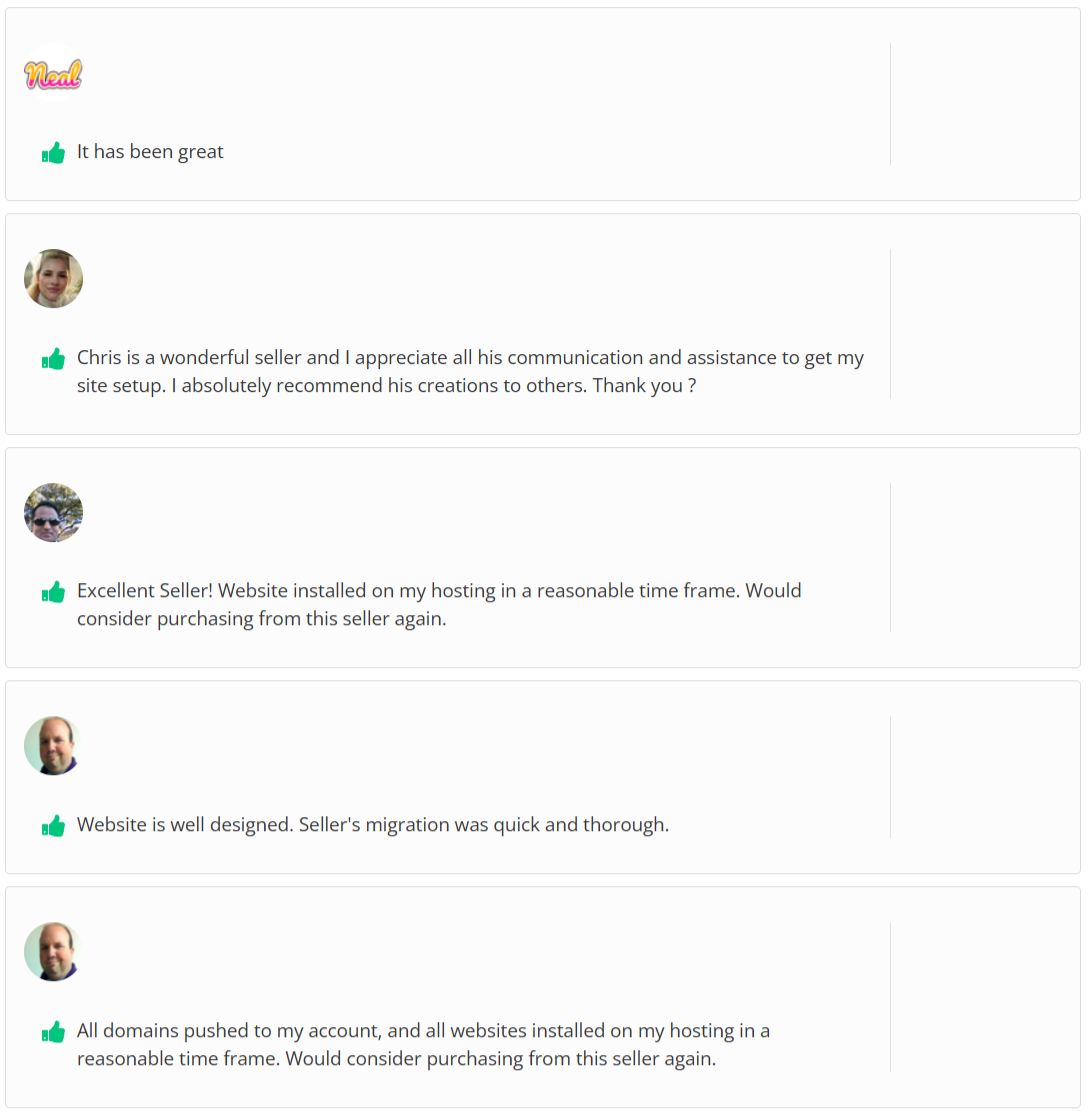Click blank right panel of "All domains pushed" card
This screenshot has width=1088, height=1113.
984,997
